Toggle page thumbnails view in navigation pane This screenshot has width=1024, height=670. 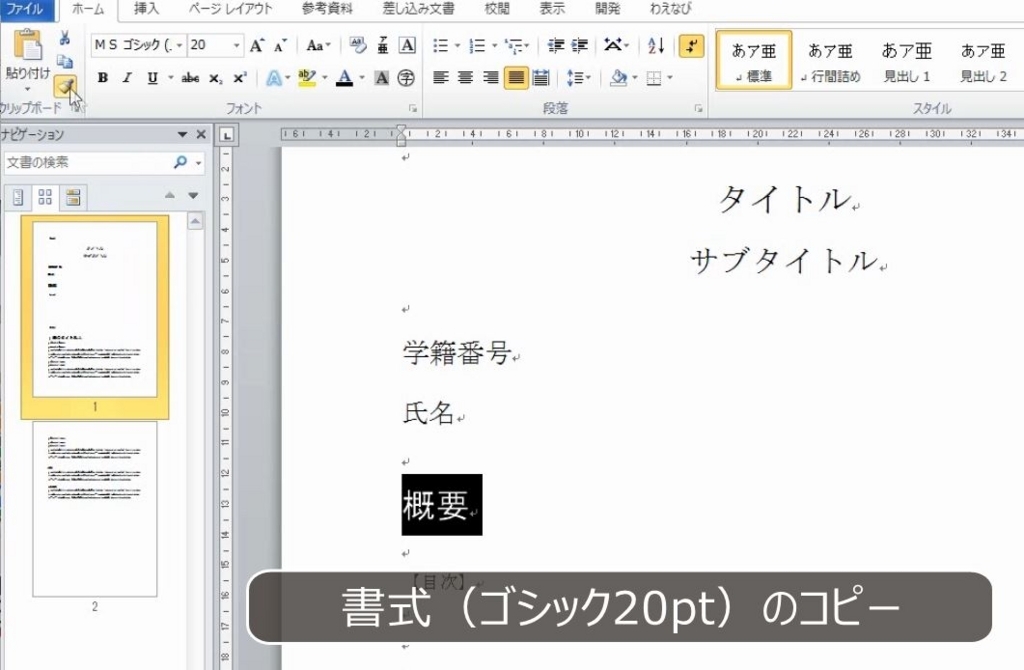click(45, 197)
